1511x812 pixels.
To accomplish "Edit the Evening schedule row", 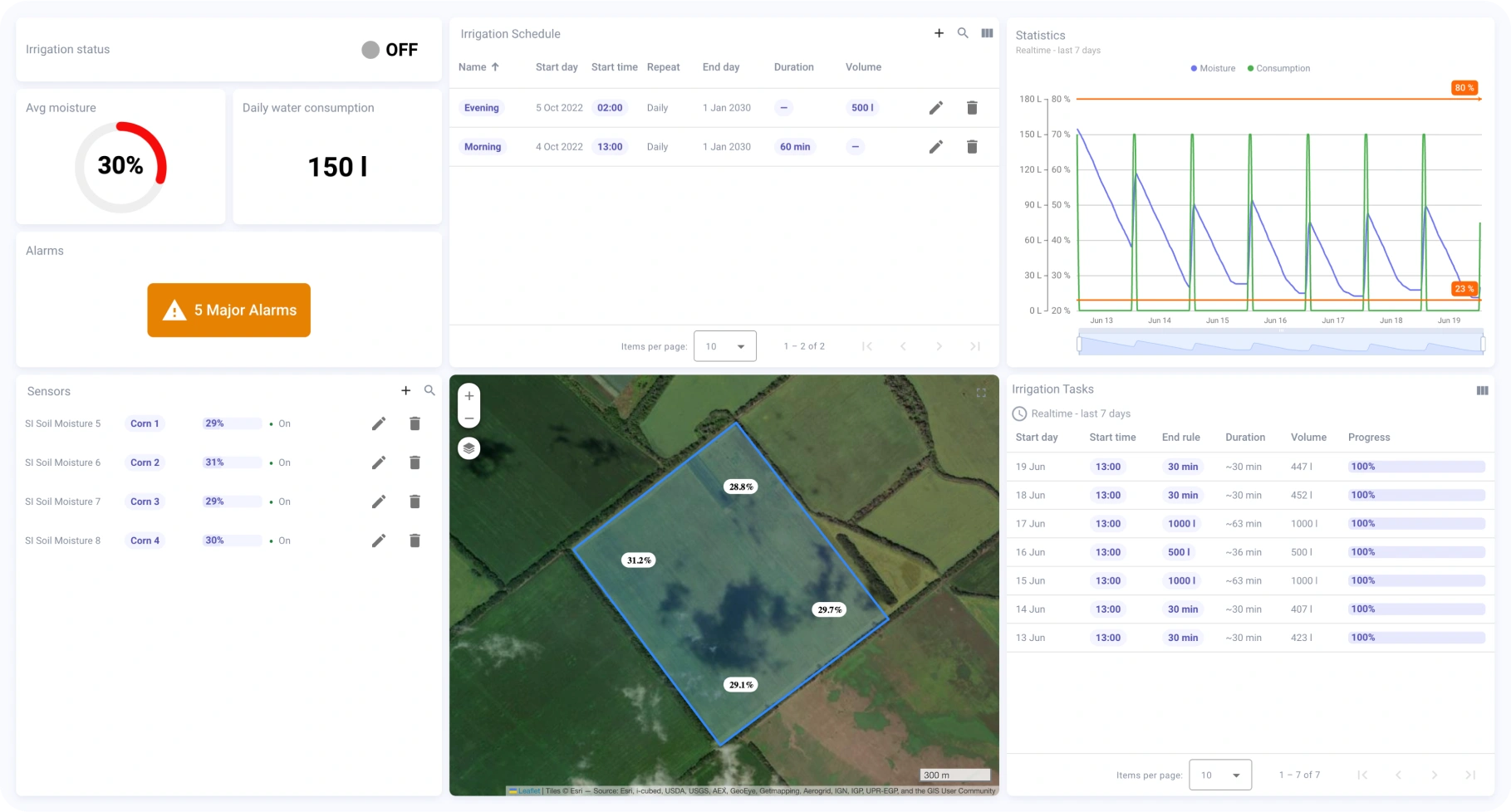I will pos(935,108).
